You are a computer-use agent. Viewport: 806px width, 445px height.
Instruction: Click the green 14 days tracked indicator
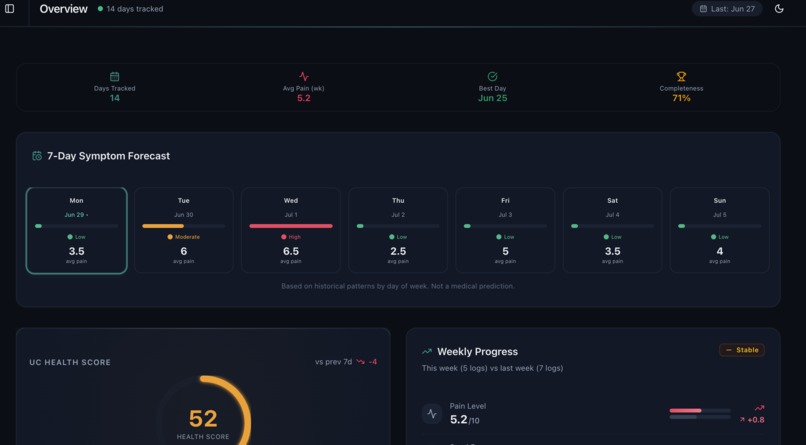tap(100, 9)
